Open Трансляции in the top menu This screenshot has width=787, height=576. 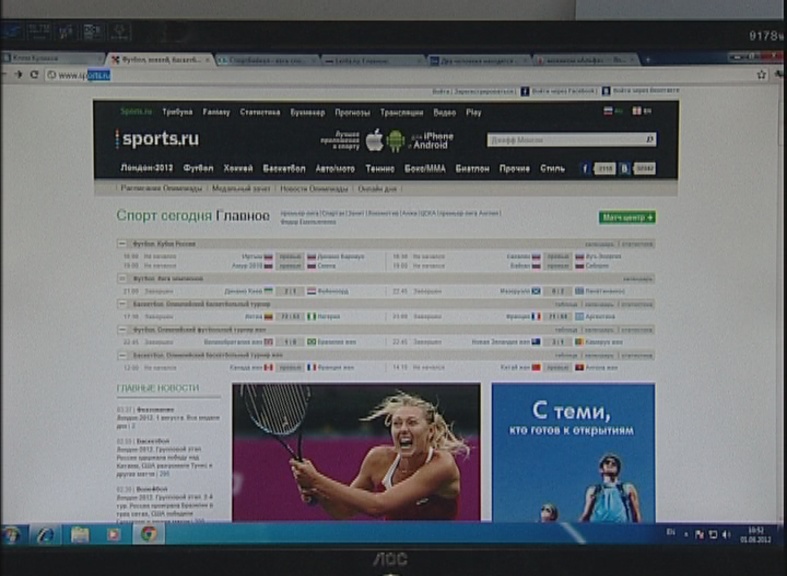click(402, 113)
